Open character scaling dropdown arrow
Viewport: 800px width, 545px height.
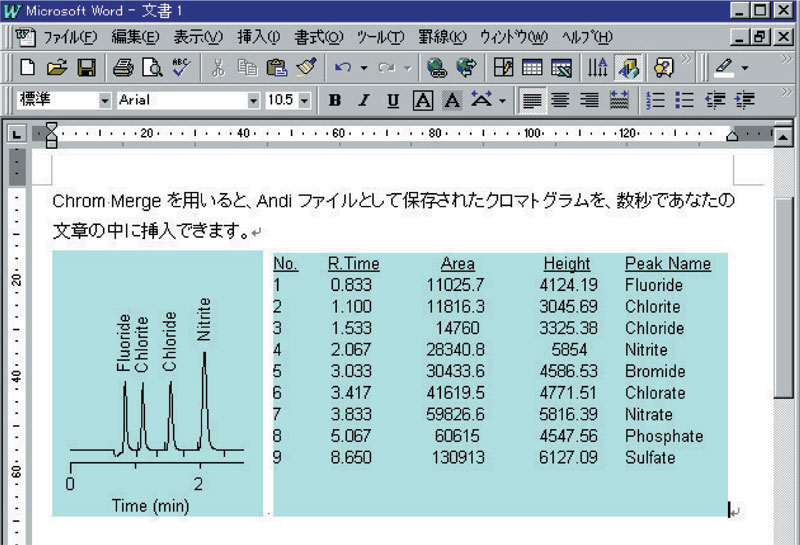pos(503,101)
